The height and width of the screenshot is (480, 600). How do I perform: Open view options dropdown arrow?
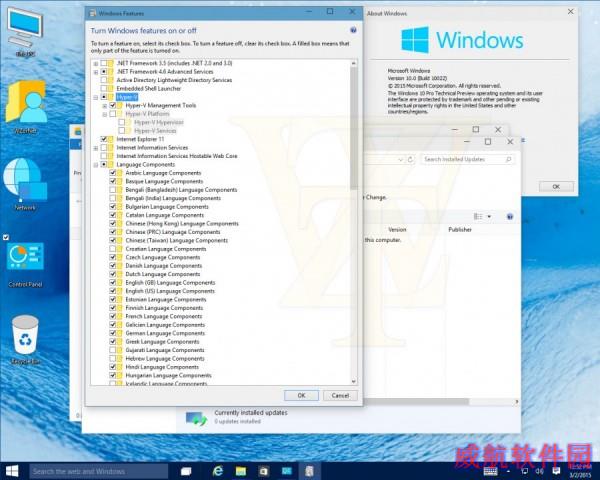coord(489,217)
